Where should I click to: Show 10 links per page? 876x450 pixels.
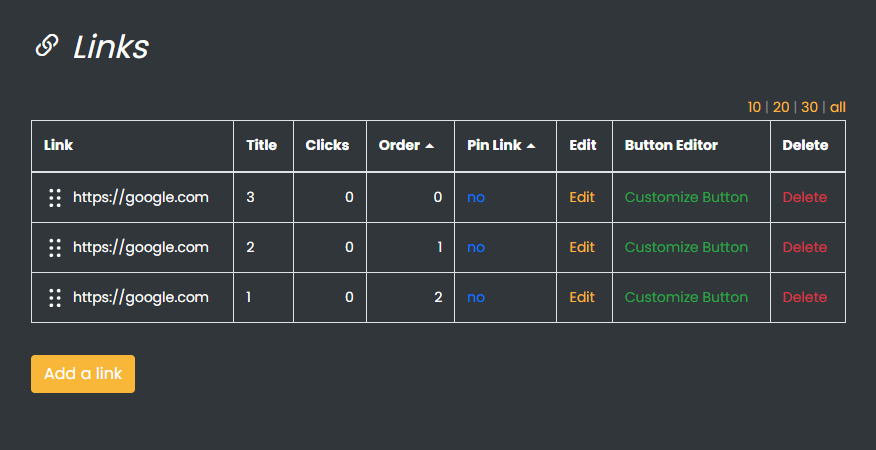click(x=754, y=107)
